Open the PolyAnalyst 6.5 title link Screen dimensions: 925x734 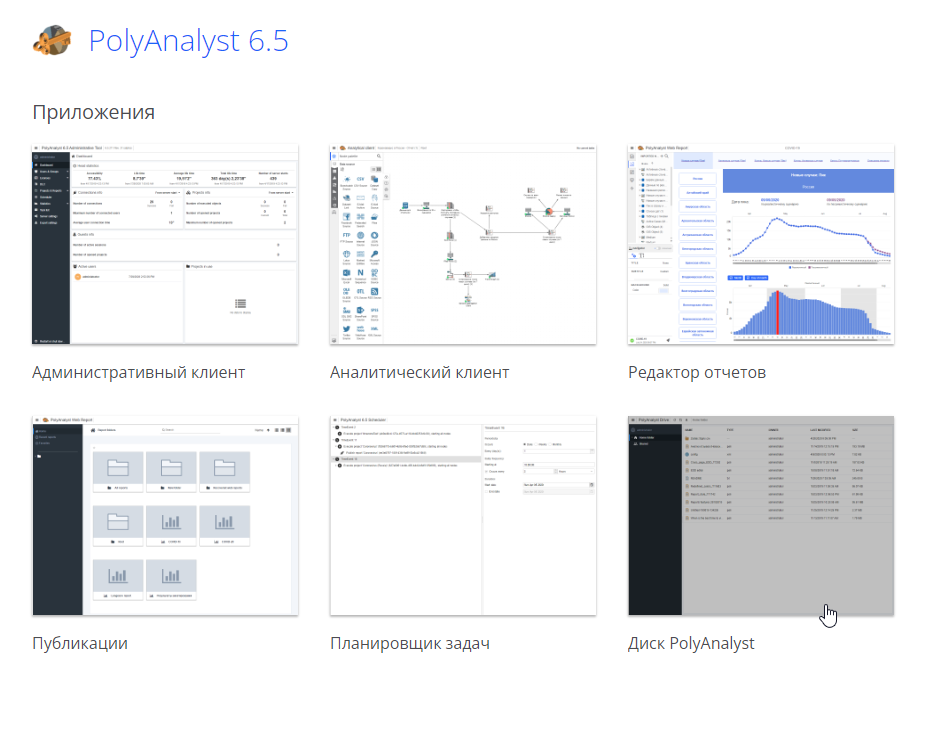188,41
